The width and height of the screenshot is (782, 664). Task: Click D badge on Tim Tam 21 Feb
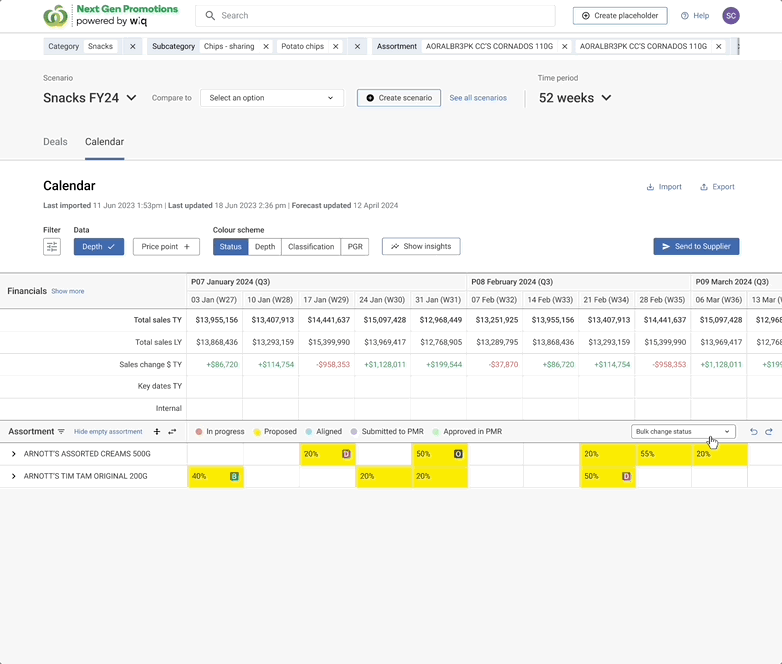626,476
